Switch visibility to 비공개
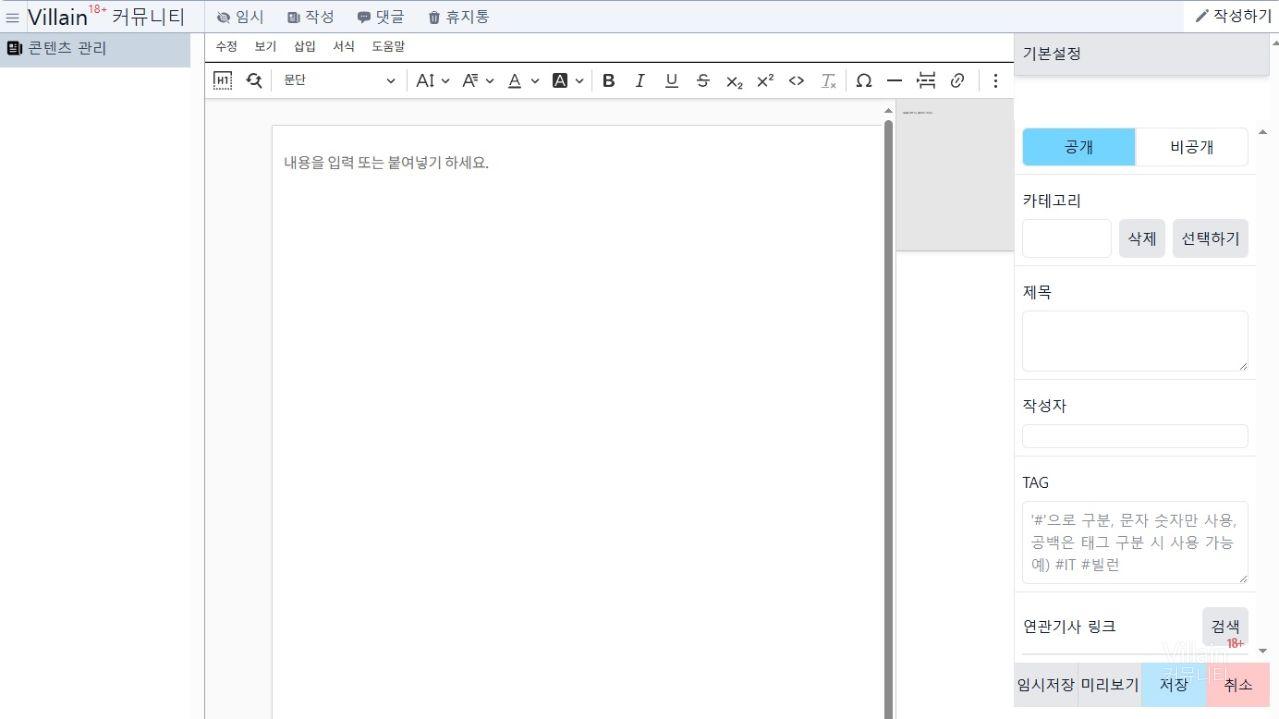 pyautogui.click(x=1191, y=147)
